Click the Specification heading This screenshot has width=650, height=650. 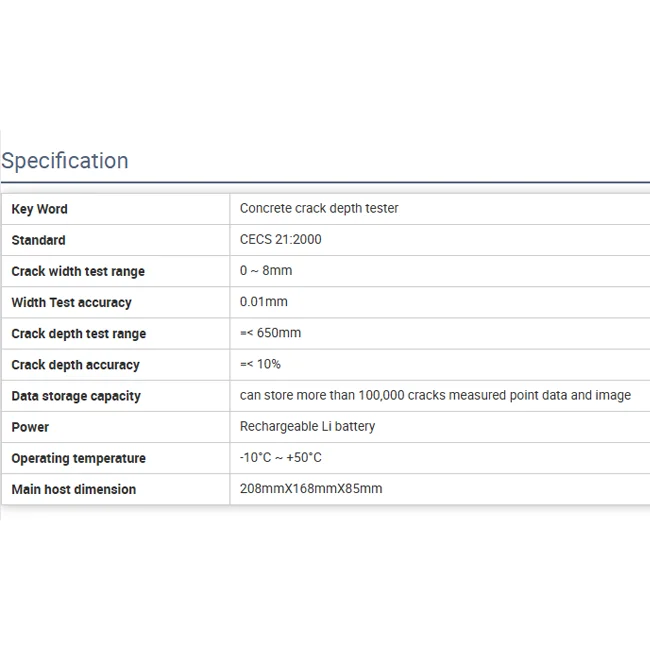click(65, 161)
